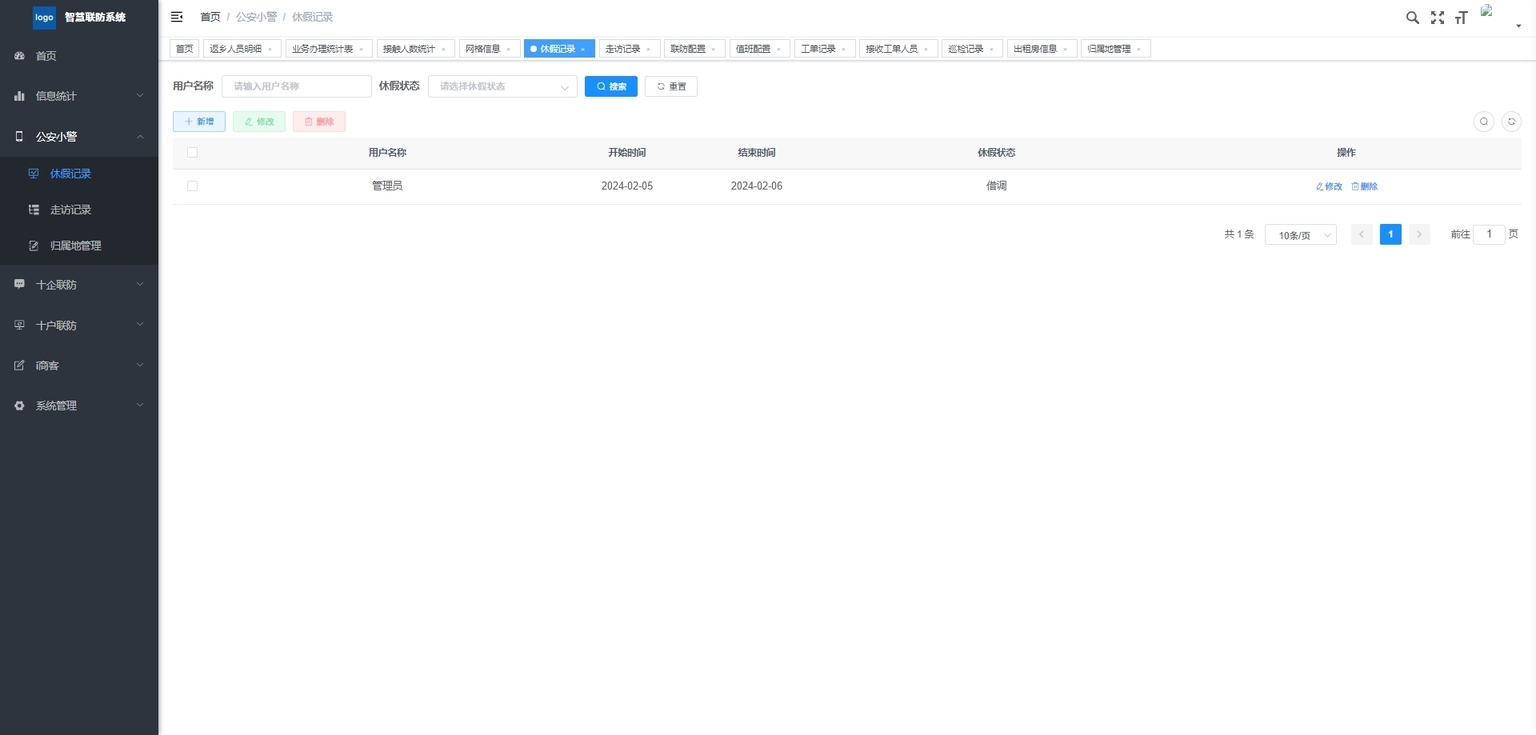1536x735 pixels.
Task: Open the font size setting icon
Action: (1461, 17)
